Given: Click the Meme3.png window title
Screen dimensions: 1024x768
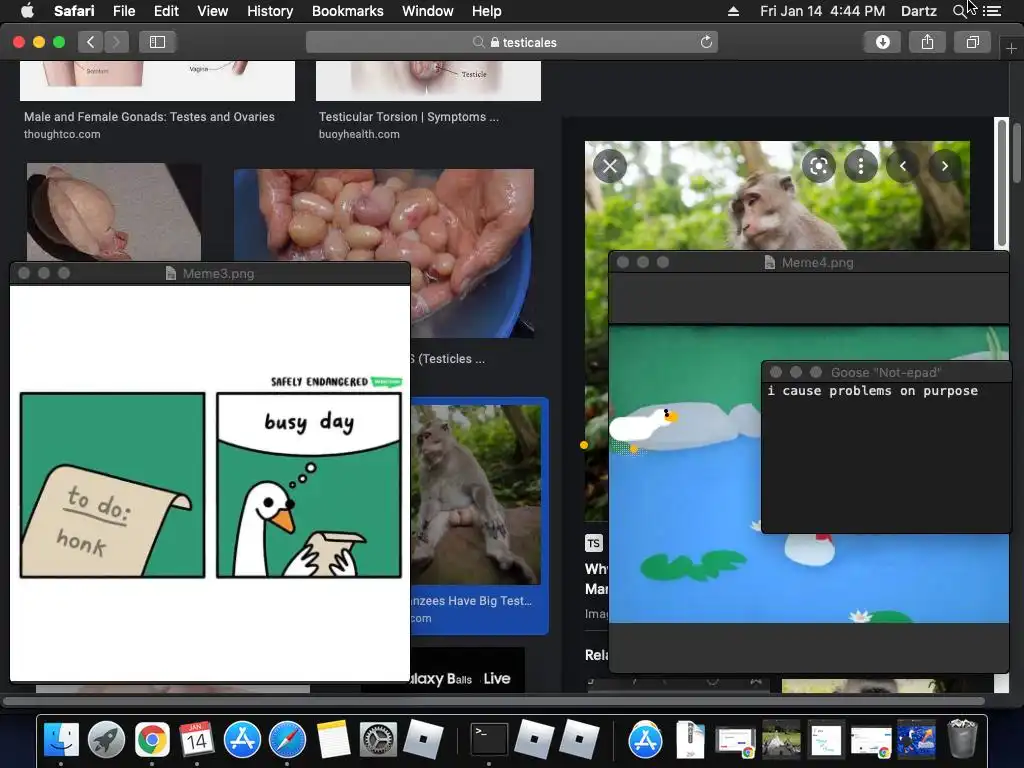Looking at the screenshot, I should pyautogui.click(x=218, y=274).
